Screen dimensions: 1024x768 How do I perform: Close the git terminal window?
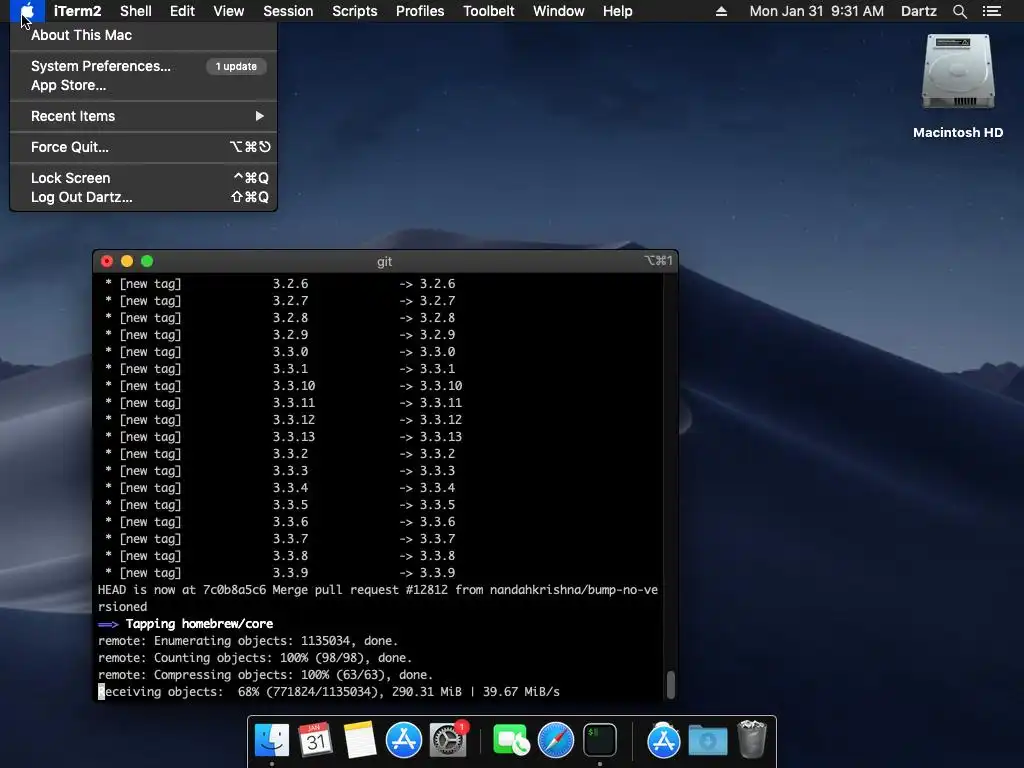click(x=107, y=261)
